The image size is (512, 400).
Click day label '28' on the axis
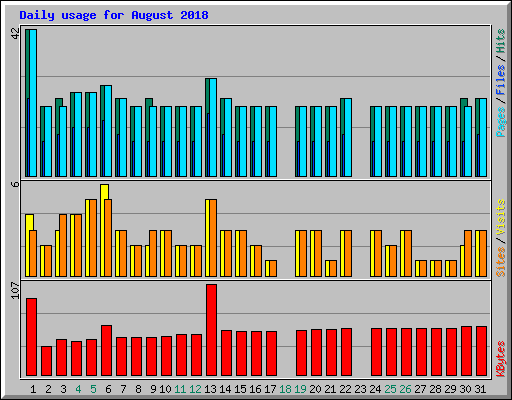tap(435, 389)
